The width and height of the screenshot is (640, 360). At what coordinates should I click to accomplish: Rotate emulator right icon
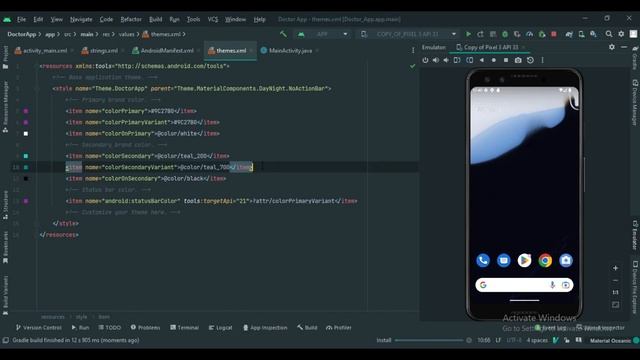[470, 60]
